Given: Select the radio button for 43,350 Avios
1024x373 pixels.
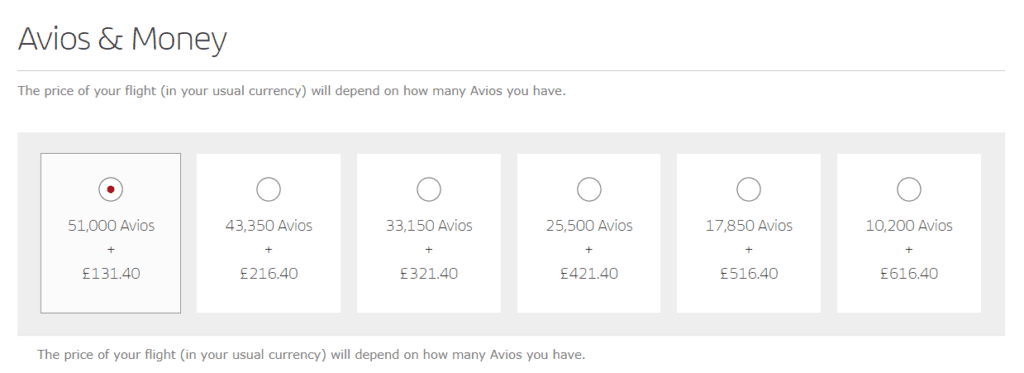Looking at the screenshot, I should (x=268, y=189).
